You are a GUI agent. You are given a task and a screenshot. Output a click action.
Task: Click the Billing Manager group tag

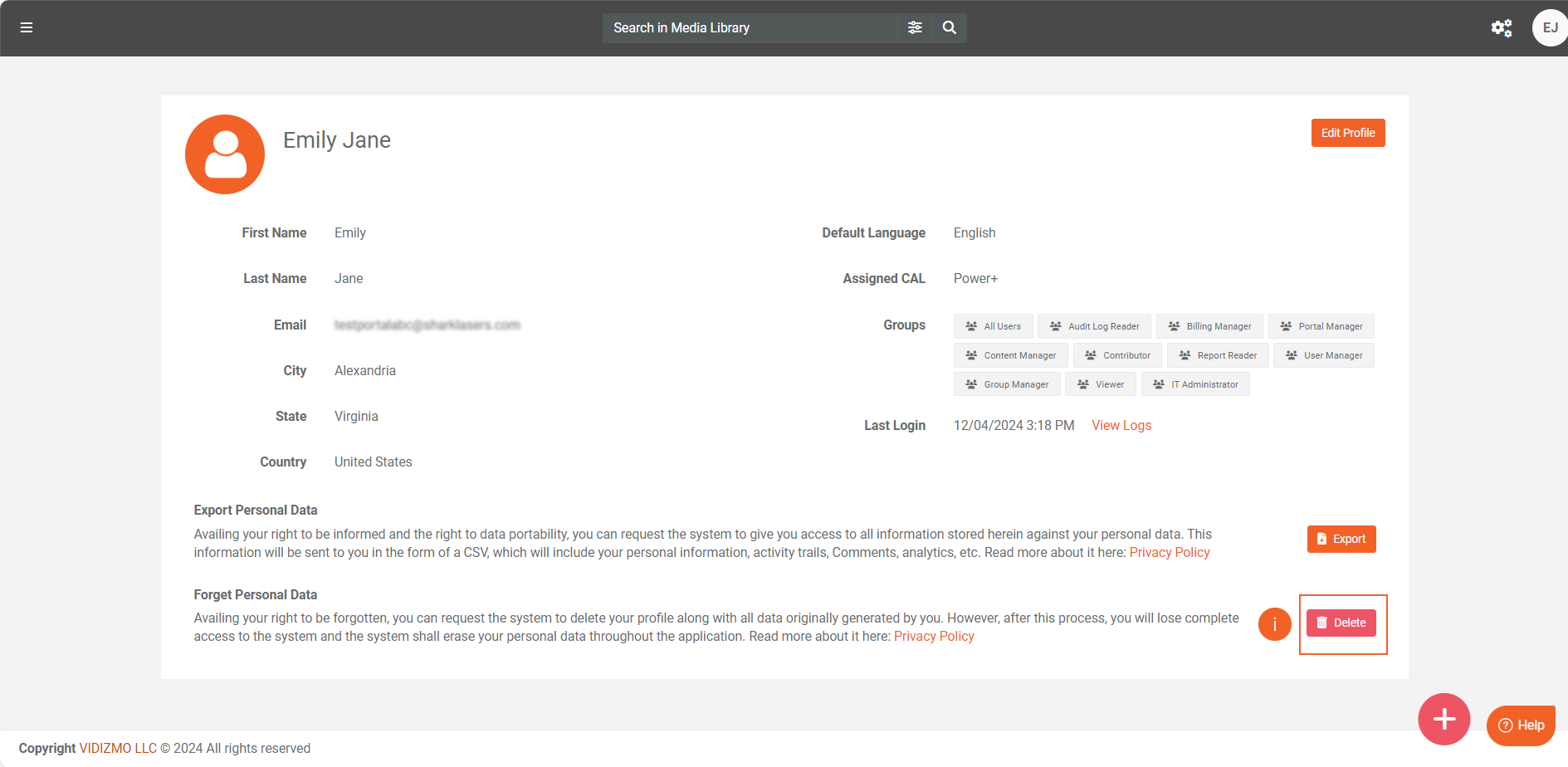tap(1209, 326)
